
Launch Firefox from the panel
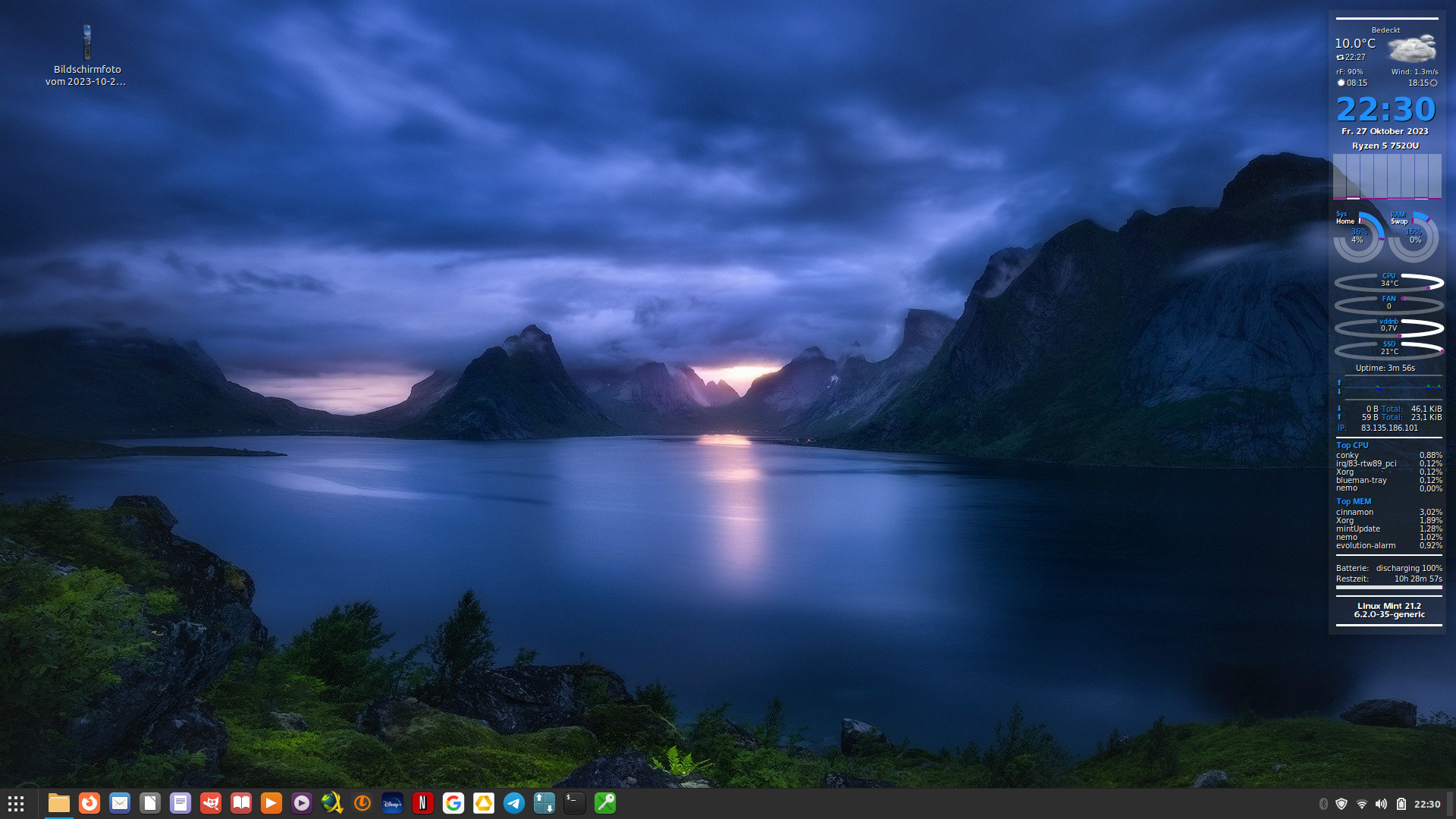89,803
